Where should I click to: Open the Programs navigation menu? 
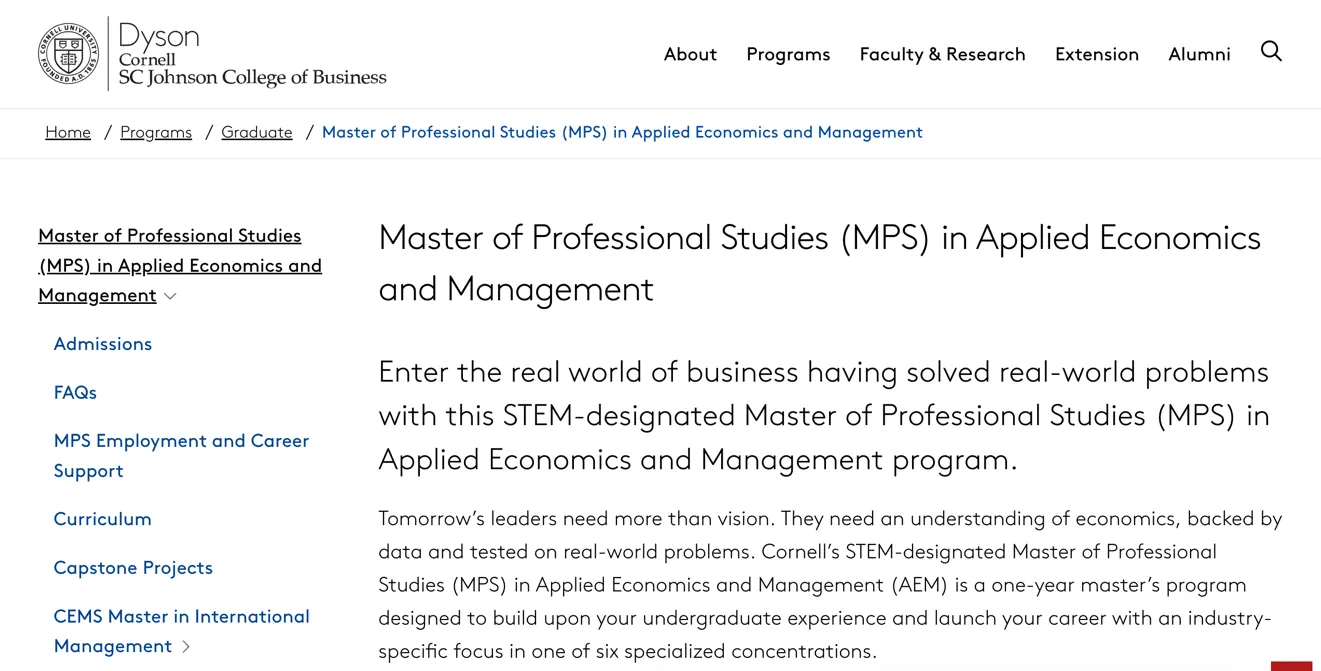click(788, 54)
